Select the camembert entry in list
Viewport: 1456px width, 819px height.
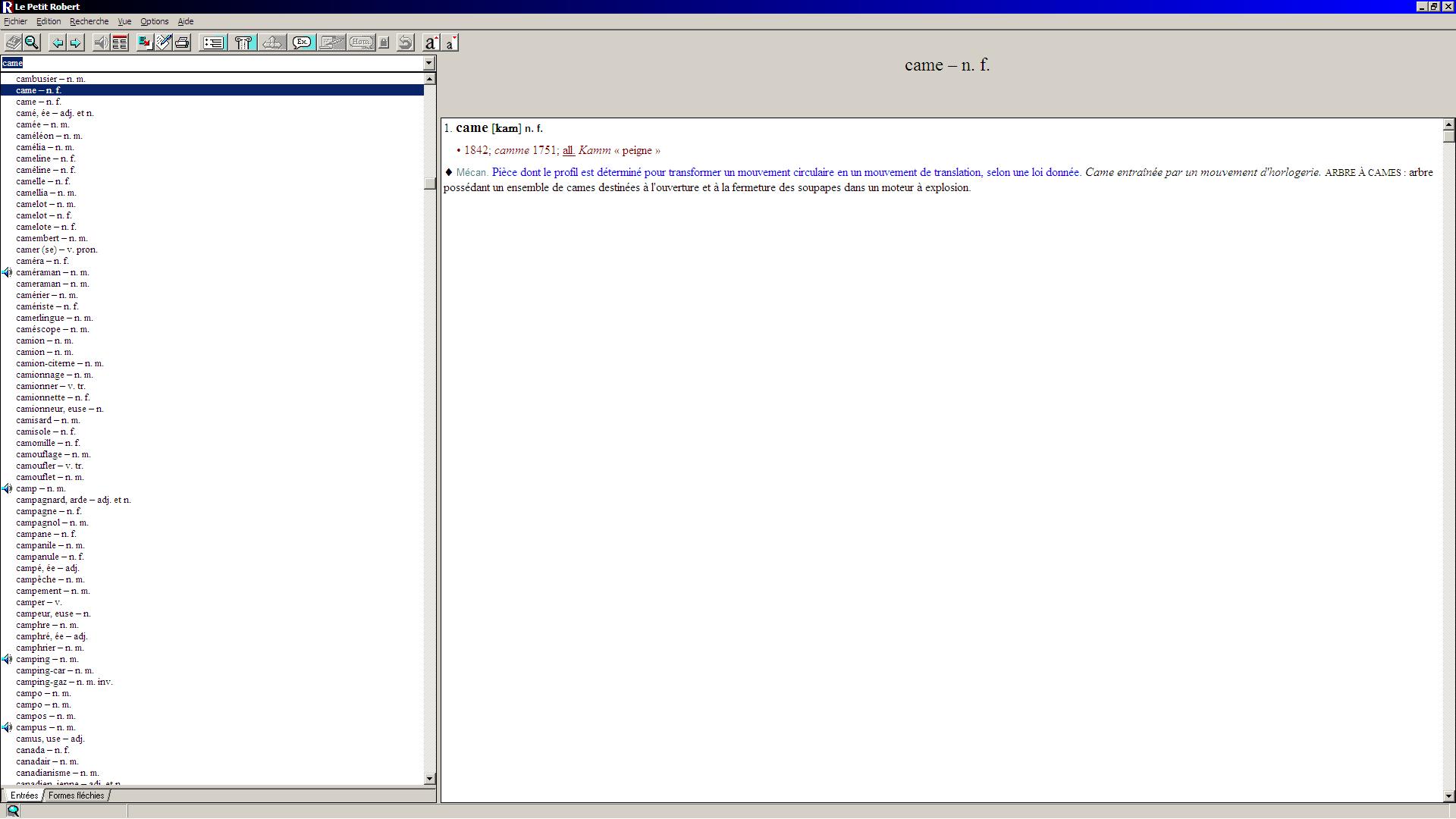point(52,238)
